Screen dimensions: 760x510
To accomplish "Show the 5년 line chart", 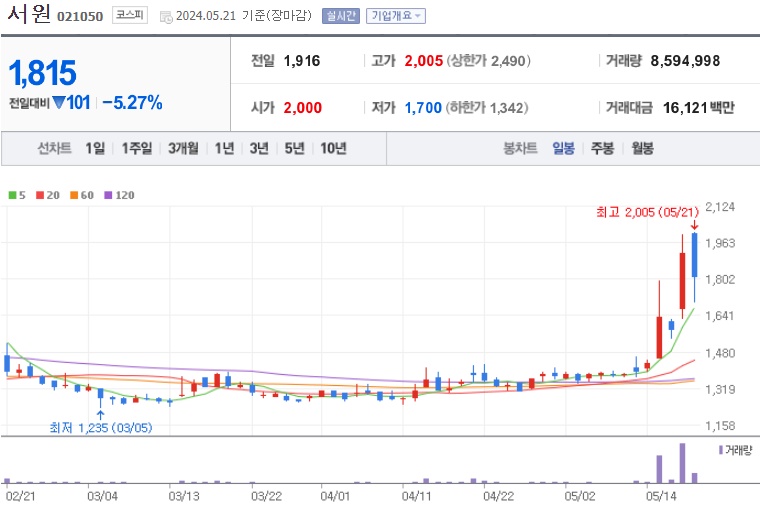I will (294, 148).
